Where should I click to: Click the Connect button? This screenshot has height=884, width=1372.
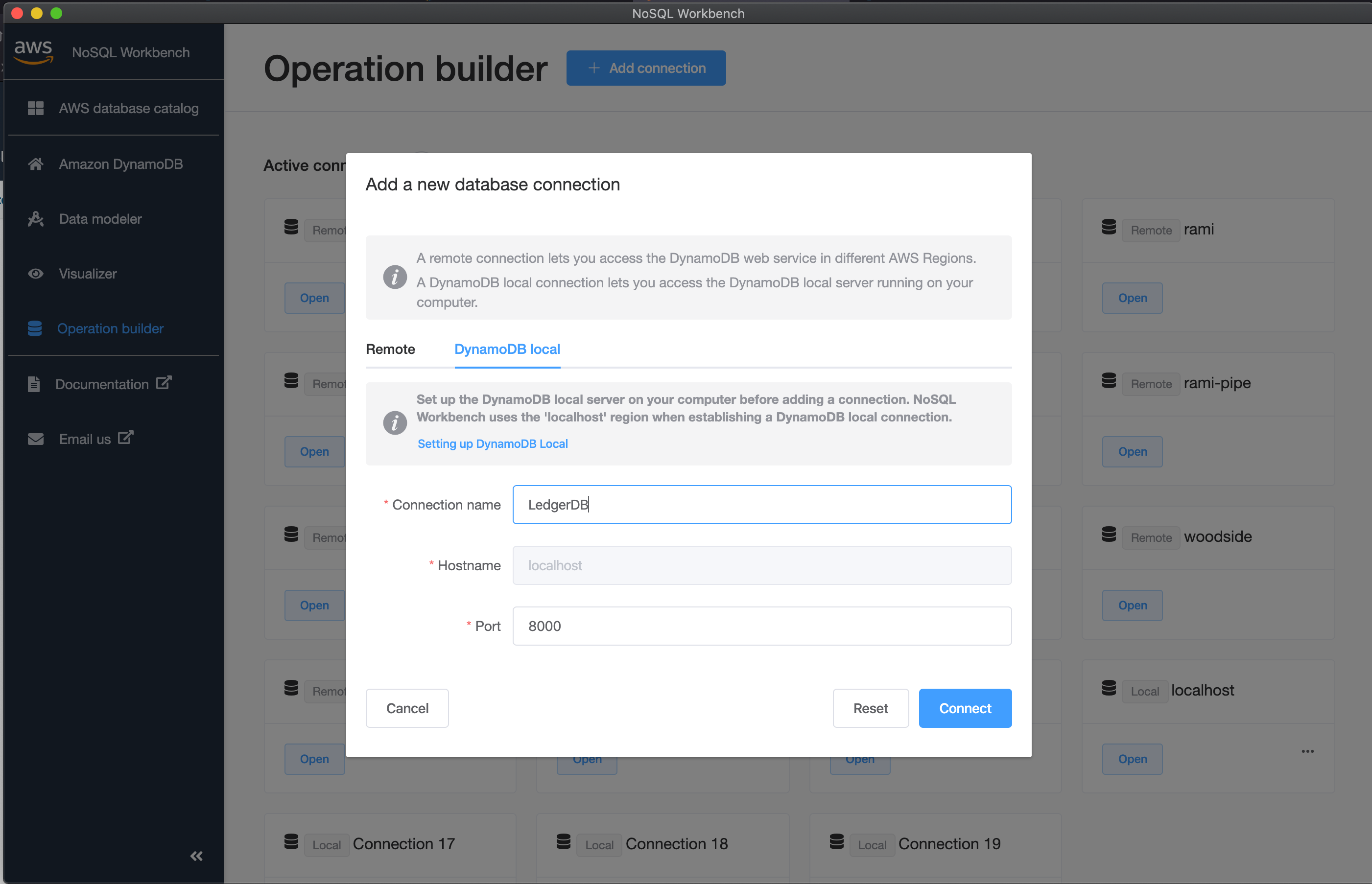click(965, 708)
